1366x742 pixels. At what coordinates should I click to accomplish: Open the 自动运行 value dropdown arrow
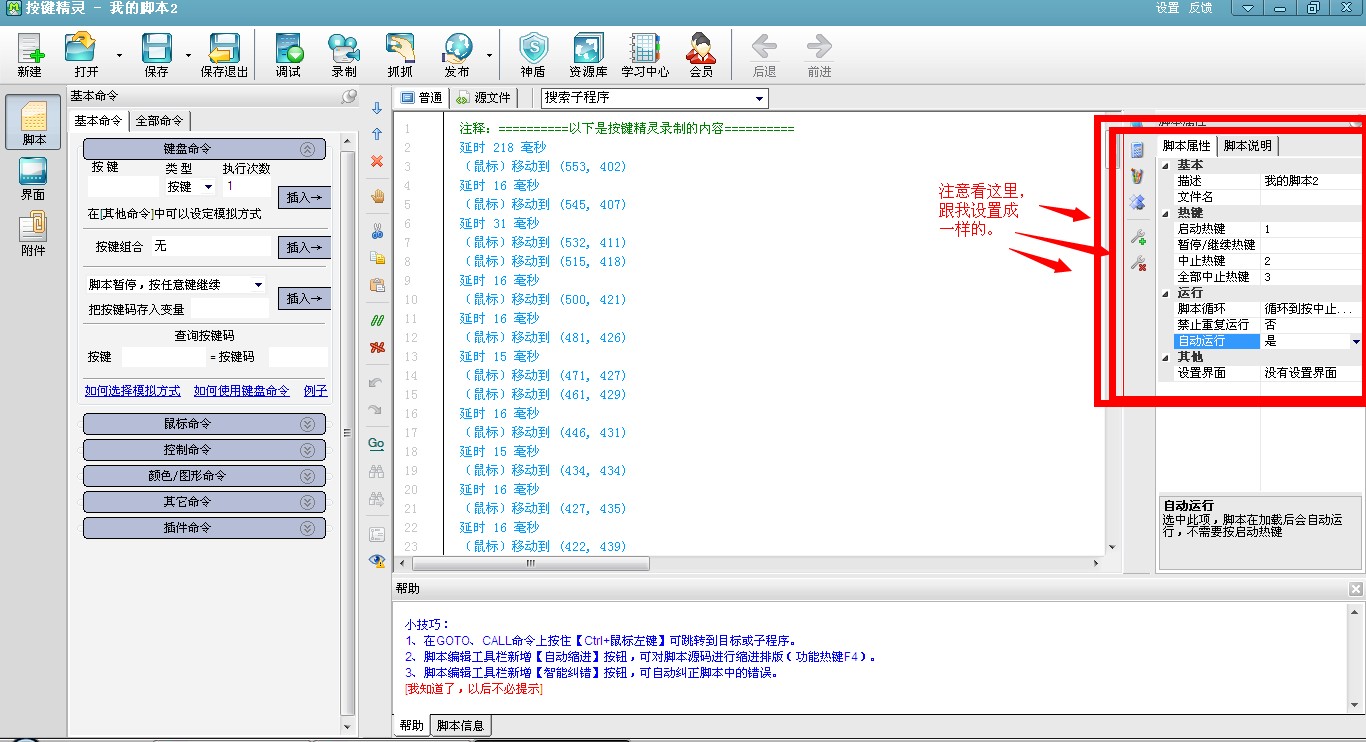click(1356, 341)
